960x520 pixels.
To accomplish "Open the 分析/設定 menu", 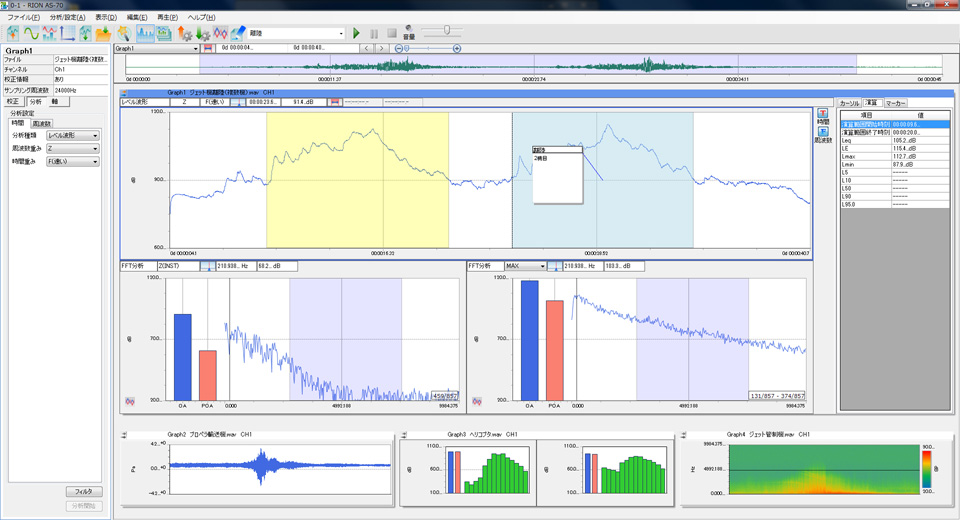I will tap(68, 18).
